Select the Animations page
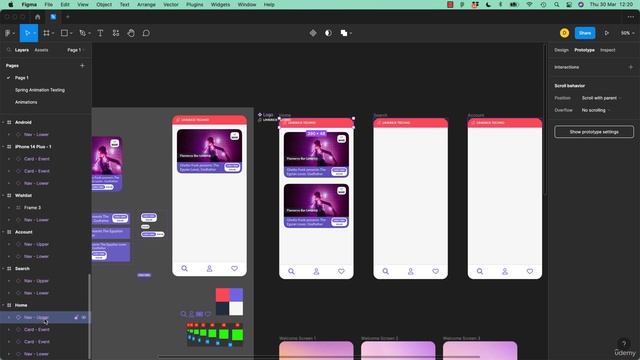 pos(26,102)
